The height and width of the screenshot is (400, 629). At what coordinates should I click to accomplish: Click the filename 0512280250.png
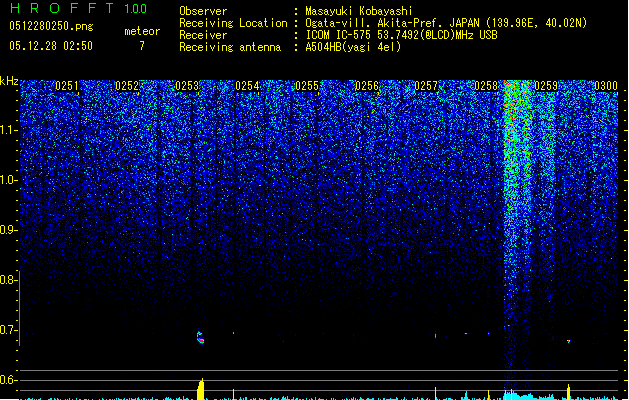tap(51, 26)
